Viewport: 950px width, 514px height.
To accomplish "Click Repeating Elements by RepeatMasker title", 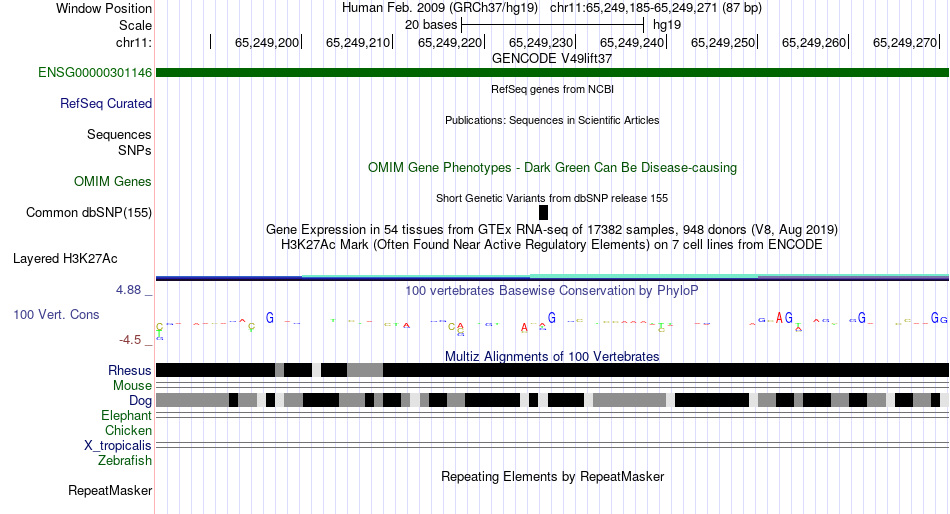I will [x=552, y=476].
